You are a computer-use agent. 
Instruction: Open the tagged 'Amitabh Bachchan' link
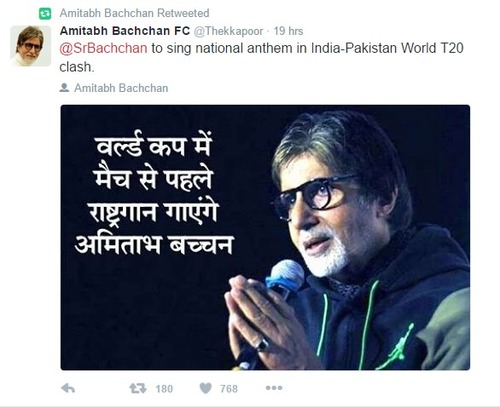pos(121,88)
